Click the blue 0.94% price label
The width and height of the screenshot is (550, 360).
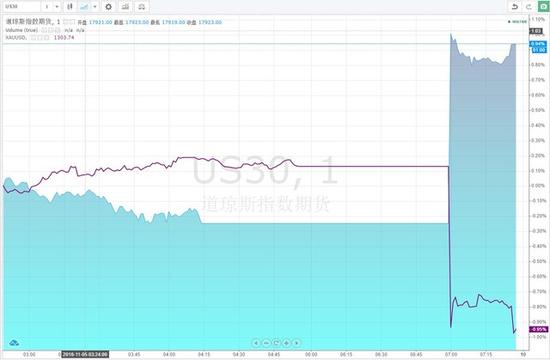538,44
